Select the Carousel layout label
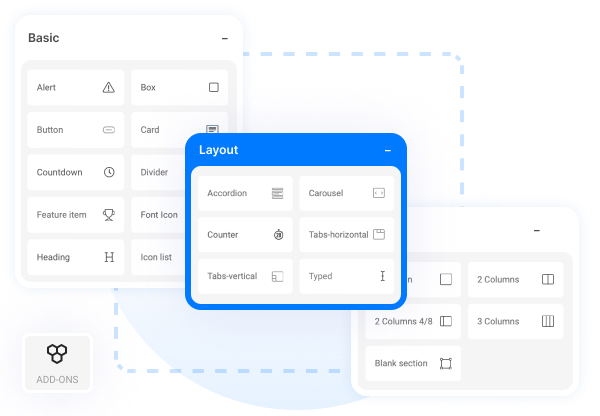The width and height of the screenshot is (600, 416). 326,193
